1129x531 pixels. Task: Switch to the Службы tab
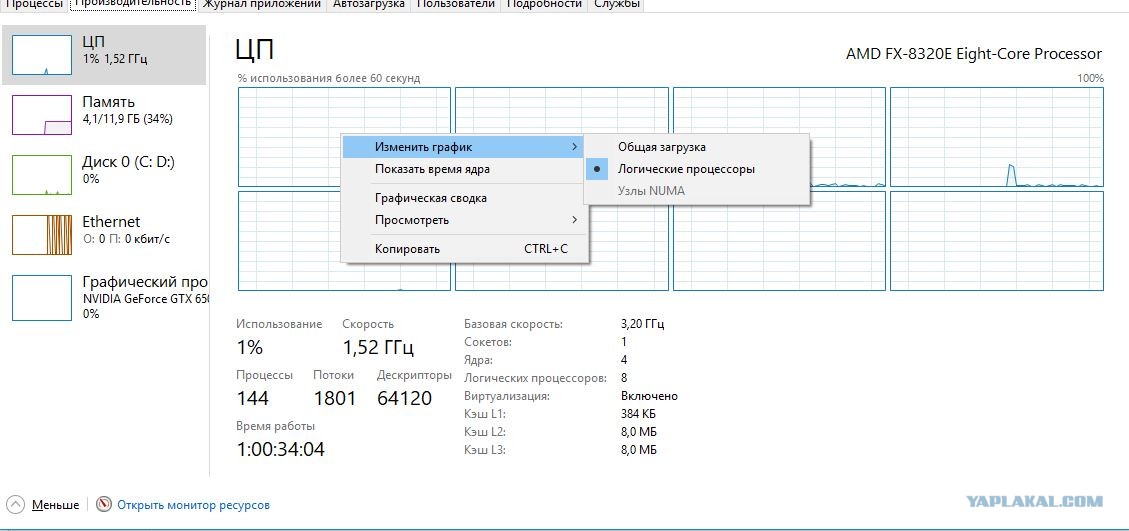(616, 4)
